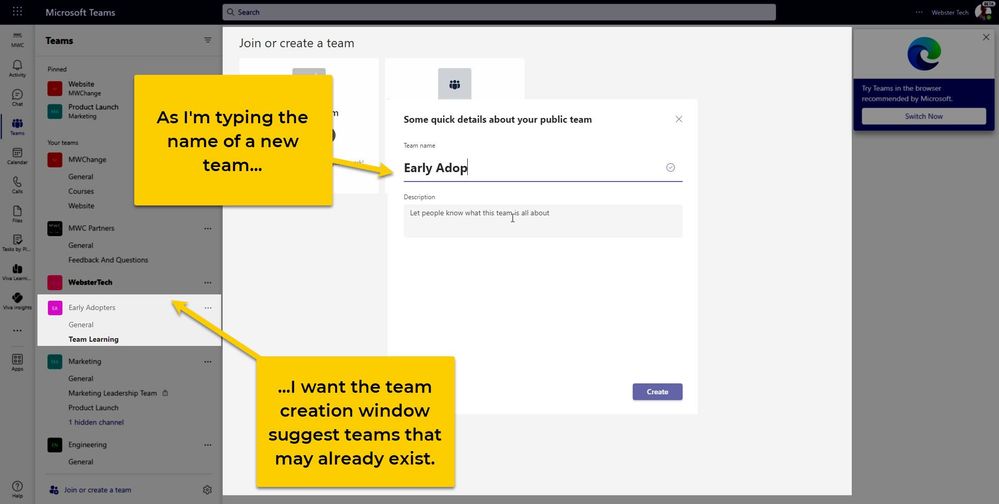The image size is (999, 504).
Task: Open Chat in the left rail
Action: coord(17,97)
